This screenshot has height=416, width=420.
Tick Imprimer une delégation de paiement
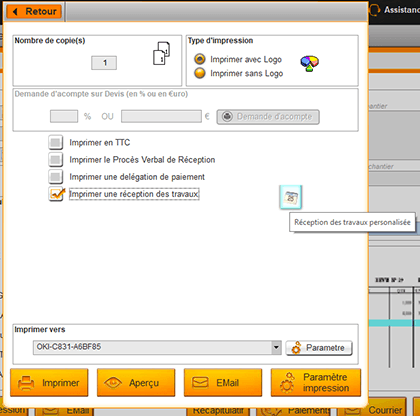click(55, 177)
